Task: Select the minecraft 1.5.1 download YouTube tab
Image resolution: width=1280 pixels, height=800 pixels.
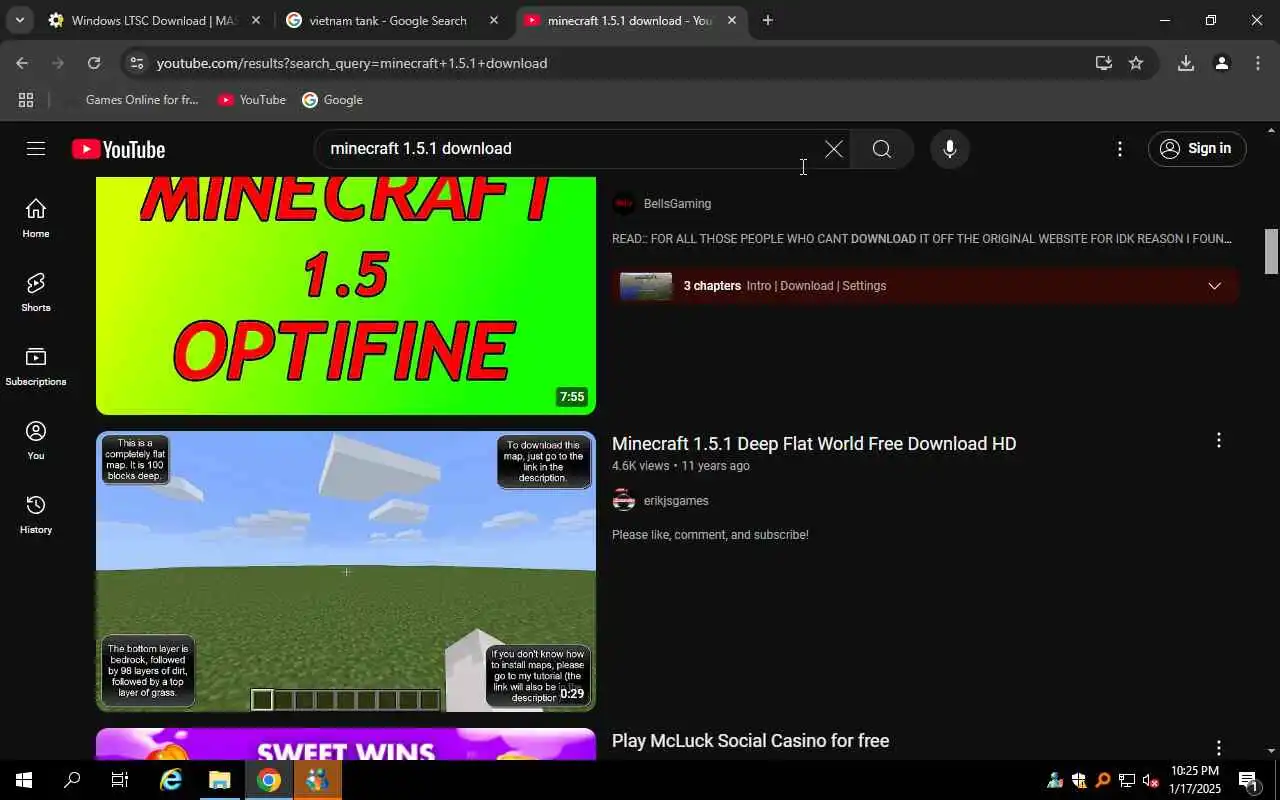Action: (x=629, y=20)
